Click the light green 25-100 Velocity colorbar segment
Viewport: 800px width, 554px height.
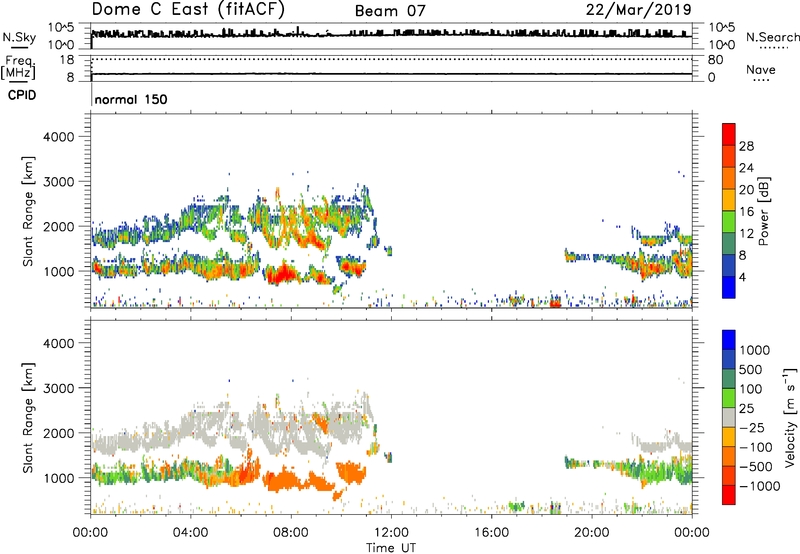tap(729, 398)
